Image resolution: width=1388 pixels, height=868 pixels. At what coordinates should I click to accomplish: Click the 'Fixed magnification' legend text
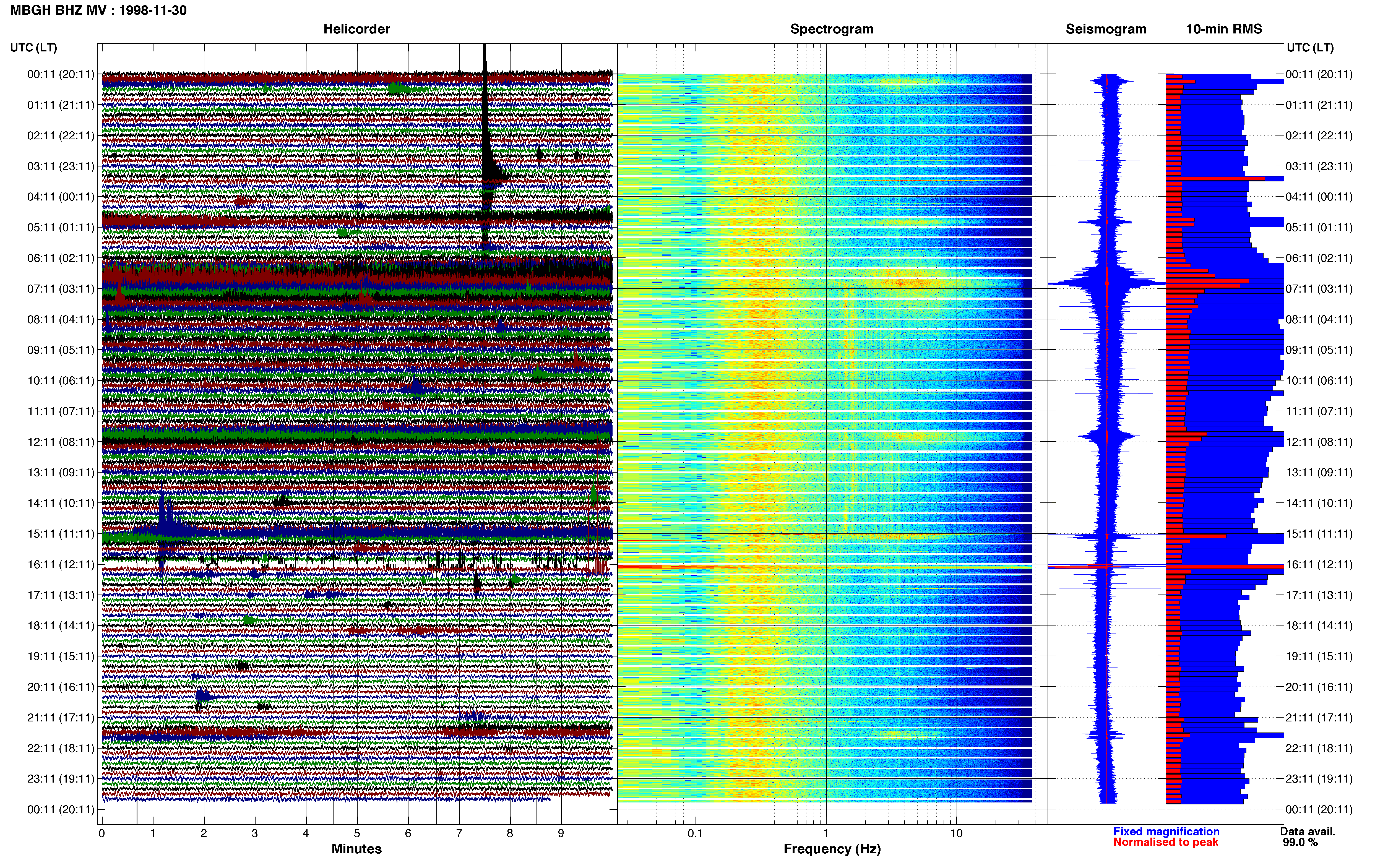pyautogui.click(x=1166, y=831)
